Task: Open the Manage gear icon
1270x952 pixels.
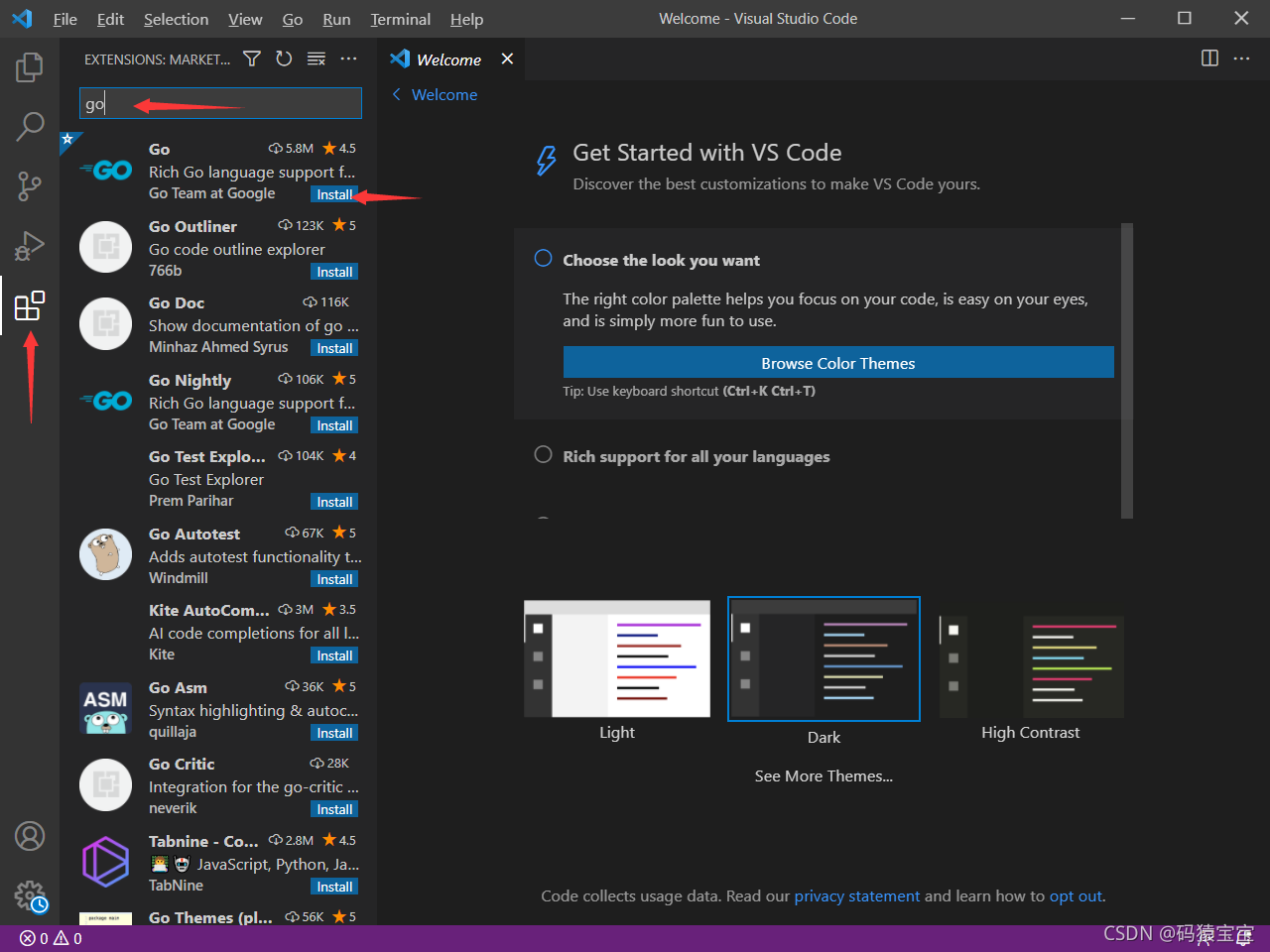Action: pos(30,896)
